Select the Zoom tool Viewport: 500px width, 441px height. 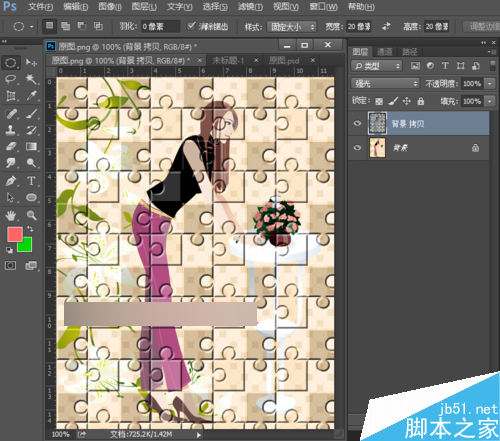tap(31, 215)
